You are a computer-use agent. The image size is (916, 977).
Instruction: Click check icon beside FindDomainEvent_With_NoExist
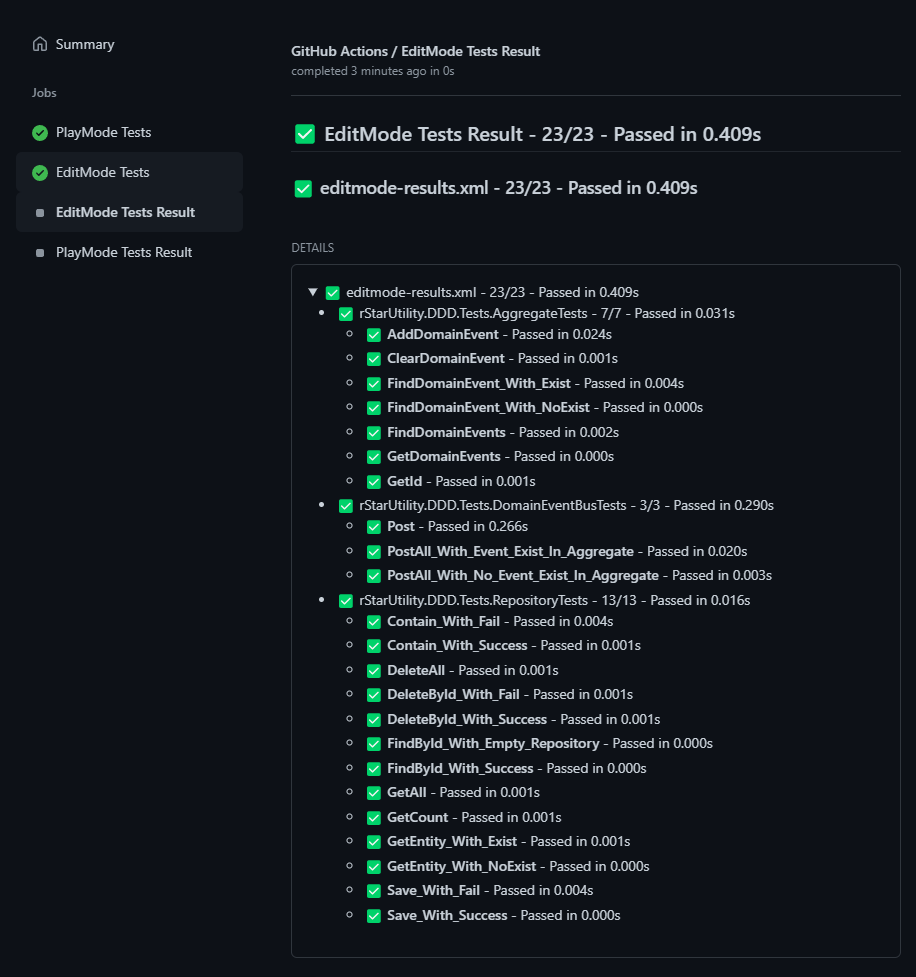click(x=374, y=408)
